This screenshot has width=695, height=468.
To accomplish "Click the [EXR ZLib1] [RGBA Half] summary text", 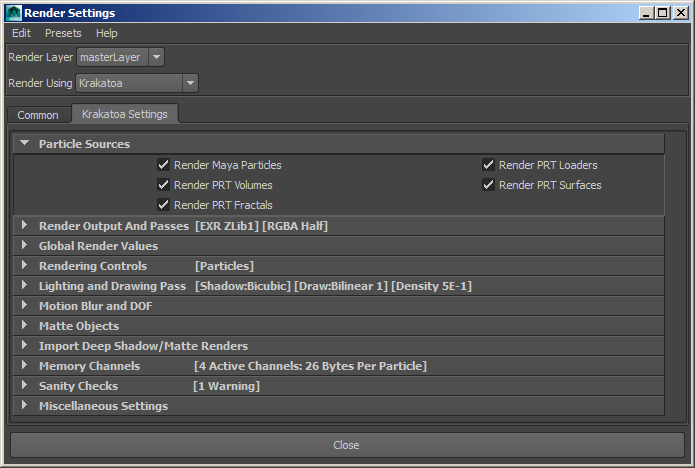I will (262, 226).
